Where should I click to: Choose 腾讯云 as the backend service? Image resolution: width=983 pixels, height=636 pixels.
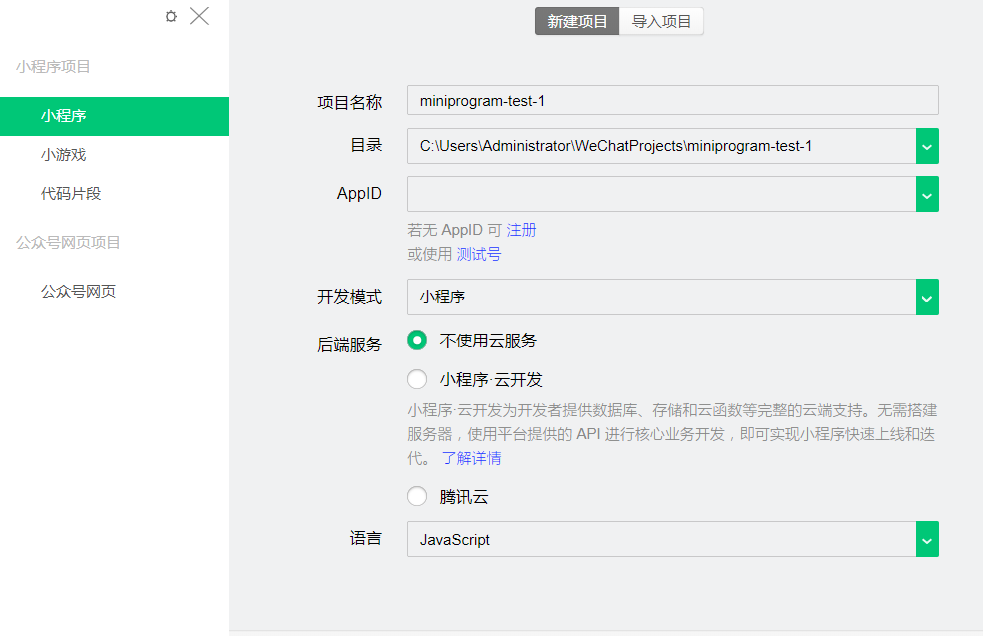417,496
